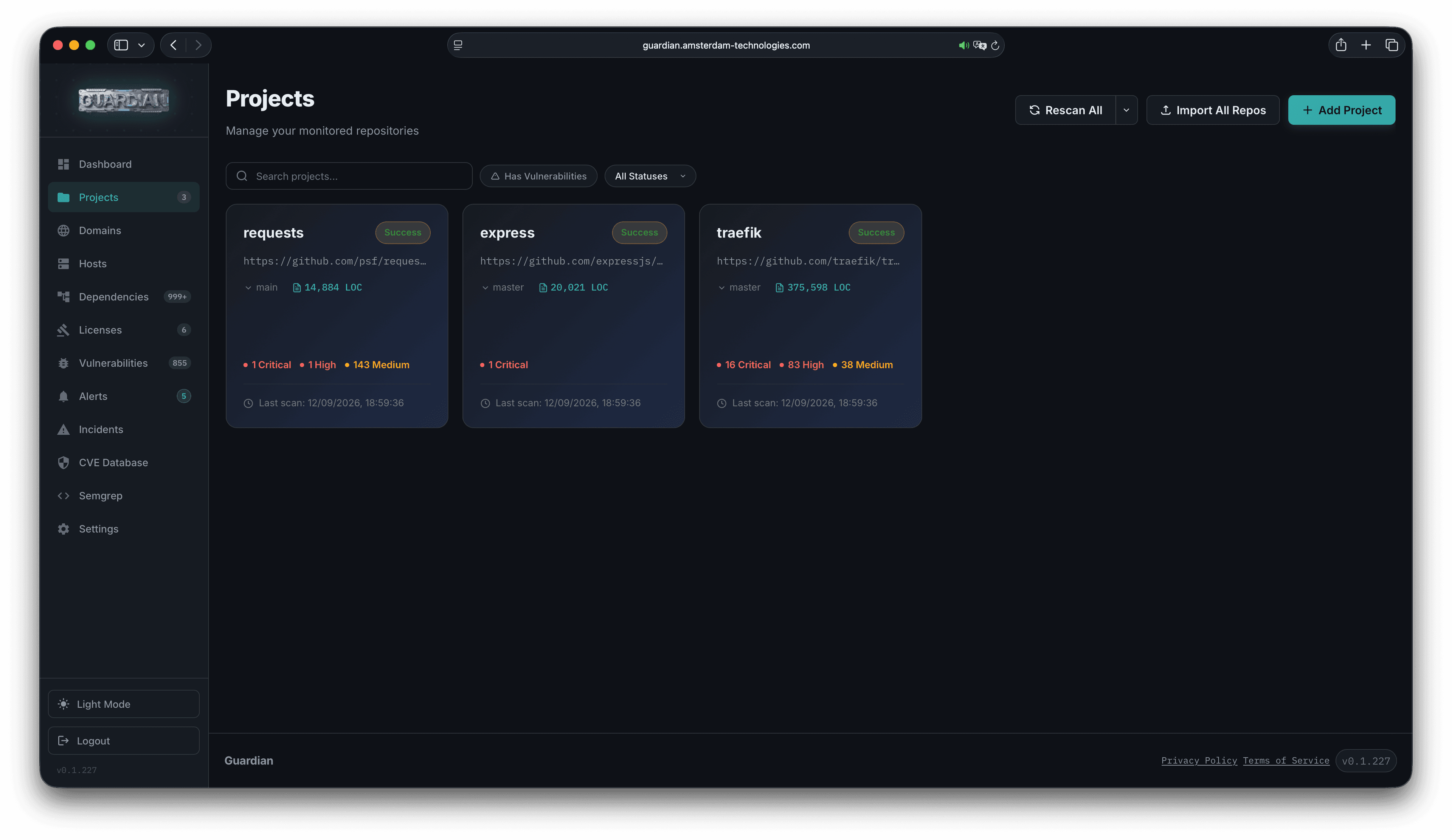The height and width of the screenshot is (840, 1452).
Task: Go to the Domains section
Action: click(123, 231)
